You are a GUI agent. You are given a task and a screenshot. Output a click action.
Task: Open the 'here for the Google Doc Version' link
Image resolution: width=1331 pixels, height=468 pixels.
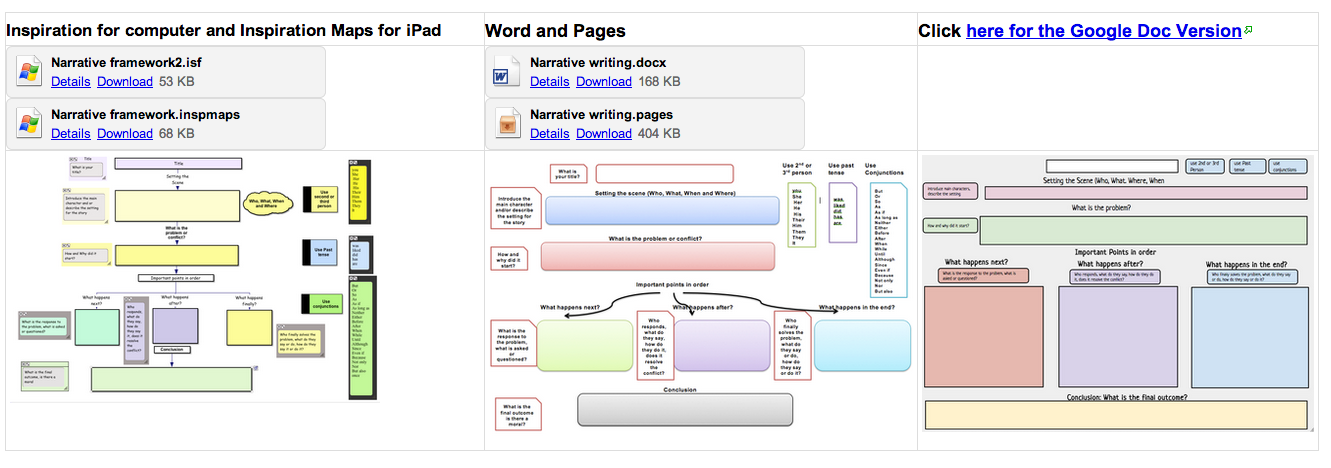point(1104,31)
